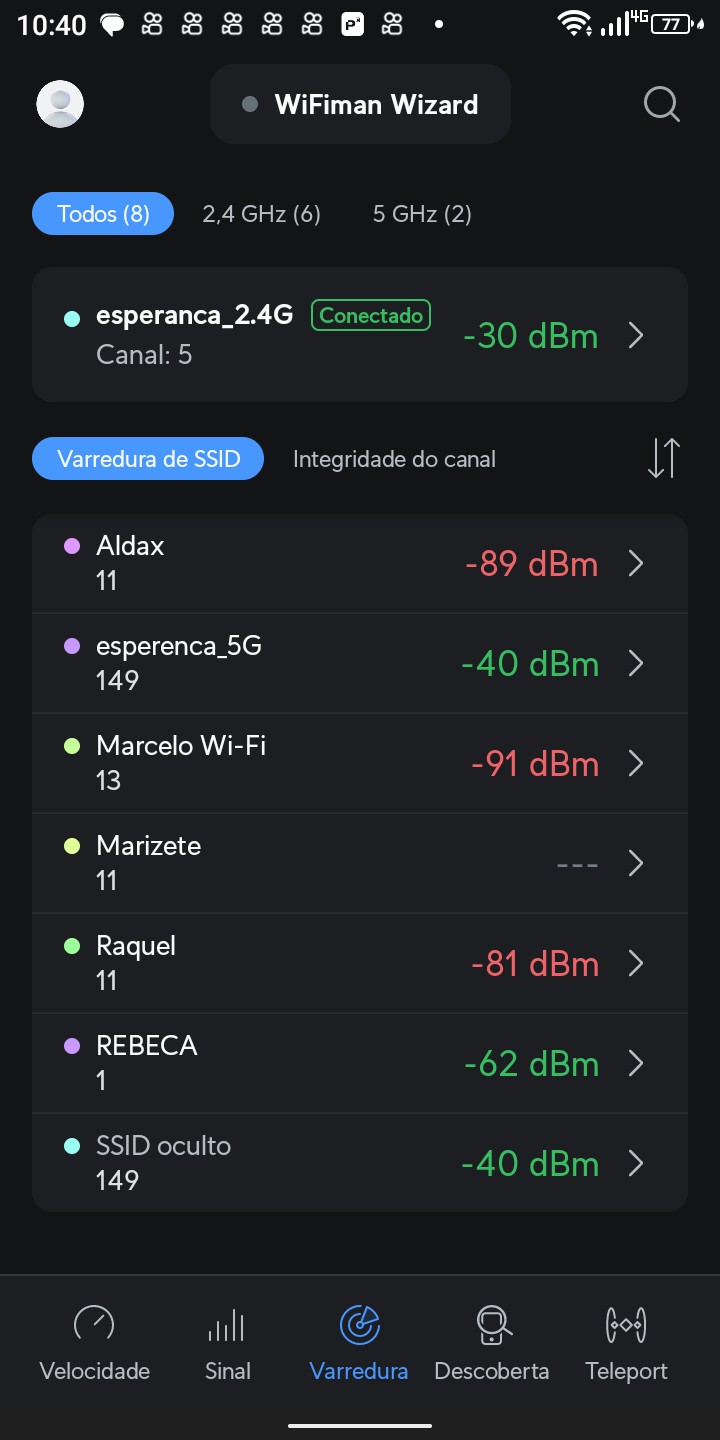Screen dimensions: 720x1440
Task: Select the Varredura radar icon
Action: point(359,1324)
